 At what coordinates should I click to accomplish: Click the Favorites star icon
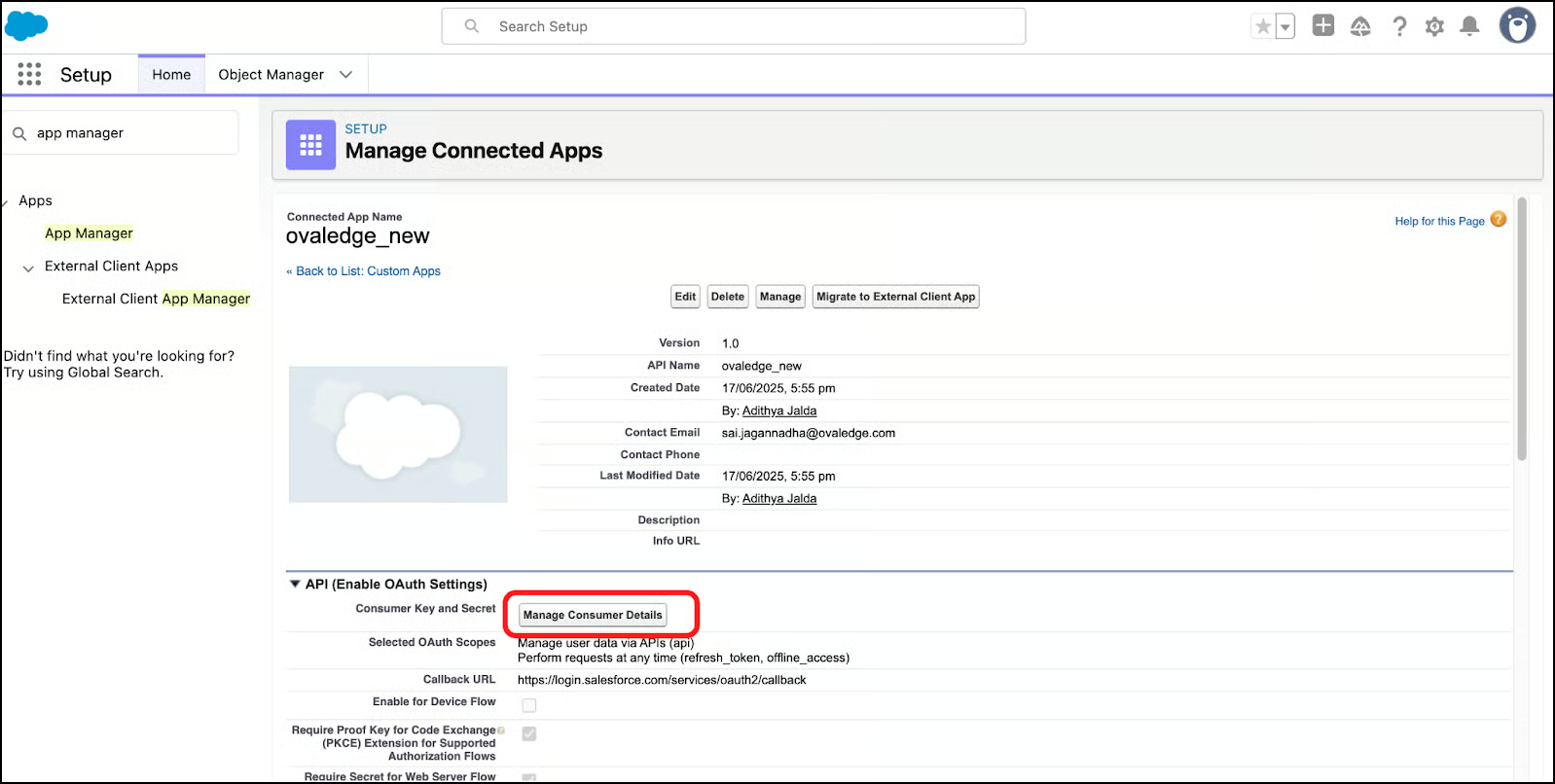[x=1263, y=27]
